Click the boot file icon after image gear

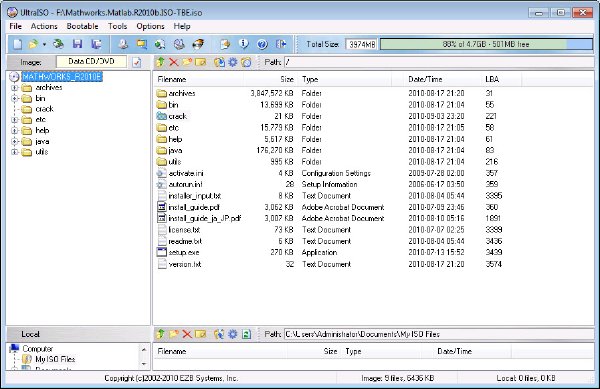[246, 62]
